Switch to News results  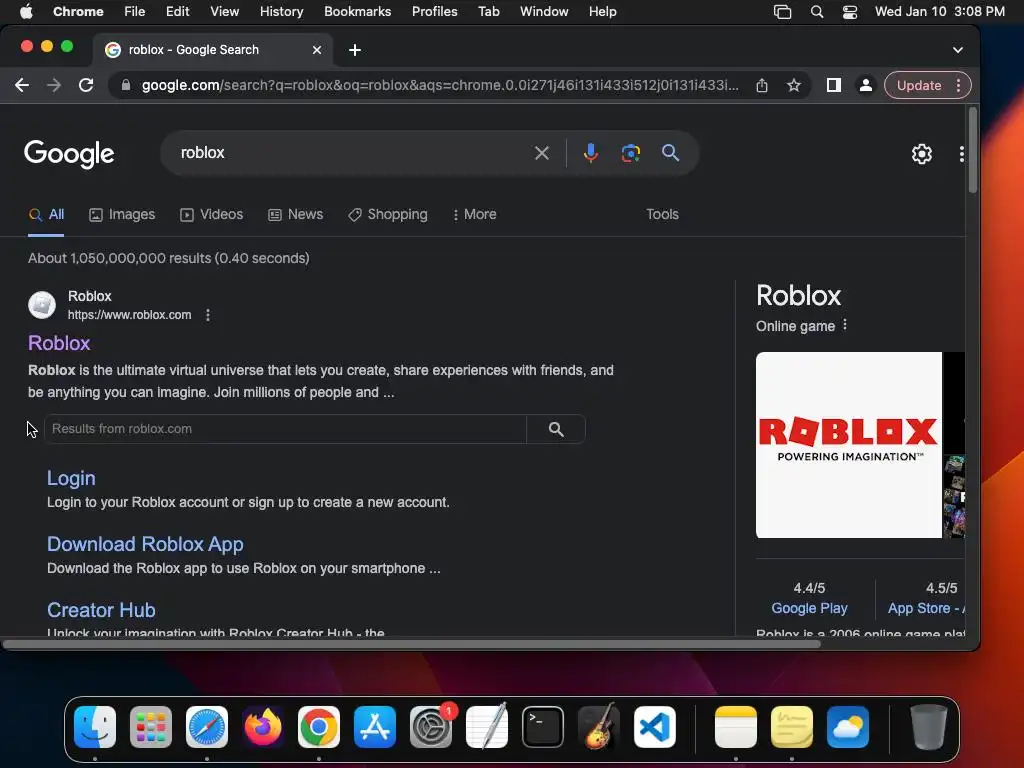click(x=296, y=215)
